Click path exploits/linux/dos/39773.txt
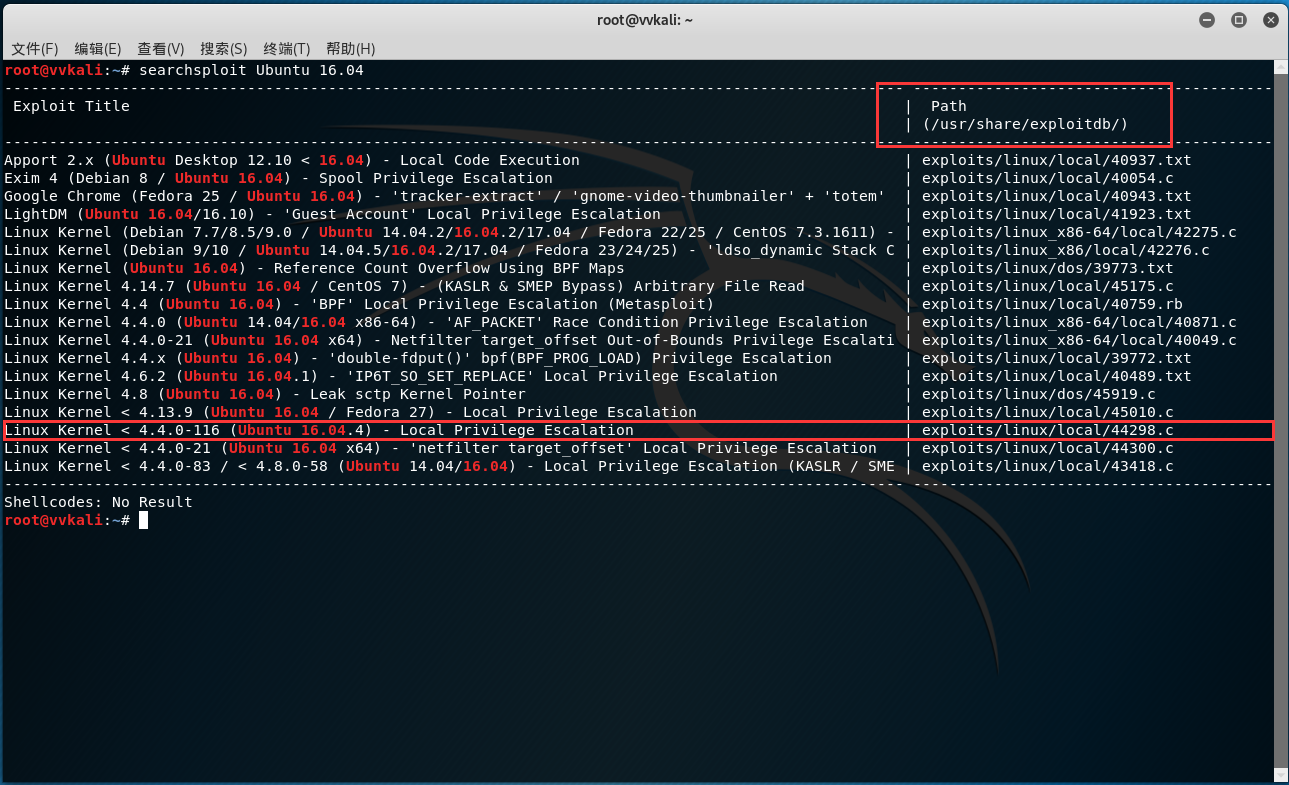Viewport: 1289px width, 785px height. (1048, 268)
